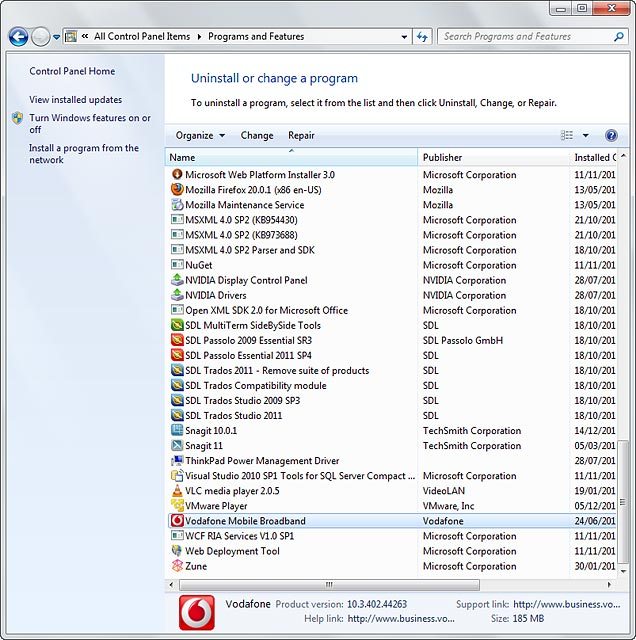Click the SDL MultiTerm SideBySide Tools icon

(x=177, y=325)
